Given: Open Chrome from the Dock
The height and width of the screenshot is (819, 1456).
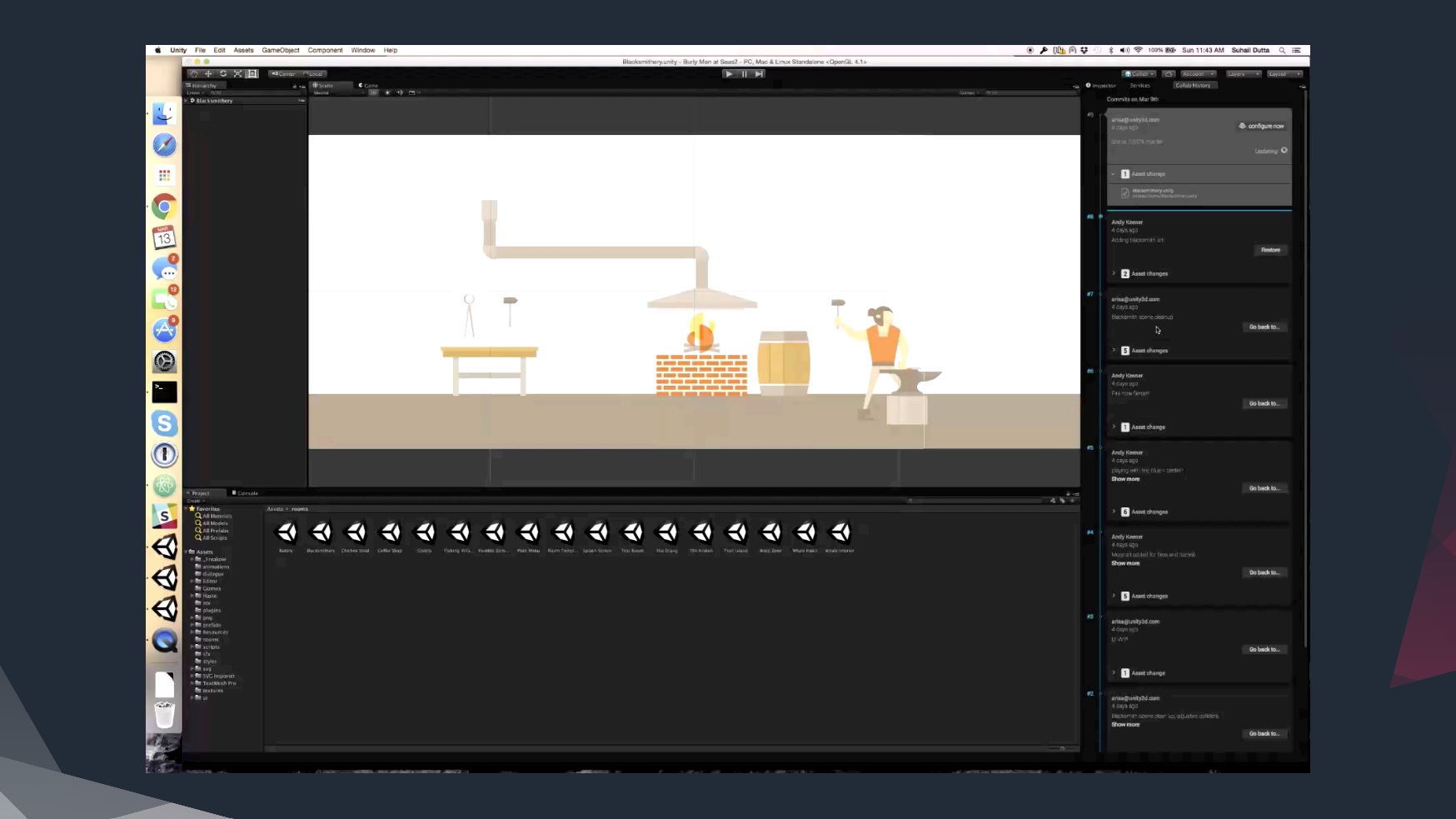Looking at the screenshot, I should point(165,207).
